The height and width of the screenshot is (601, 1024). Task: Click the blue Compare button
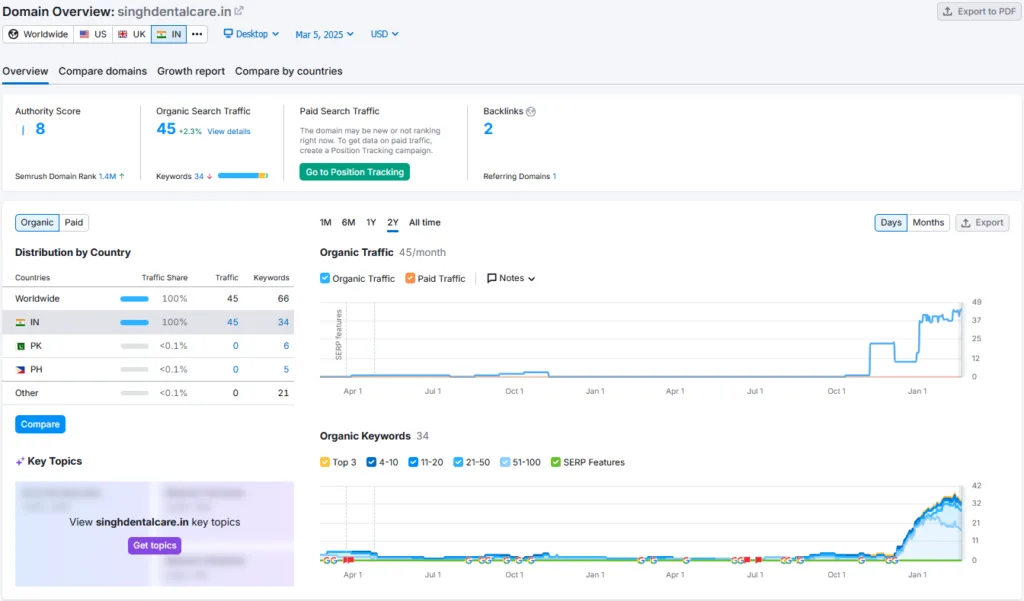40,425
